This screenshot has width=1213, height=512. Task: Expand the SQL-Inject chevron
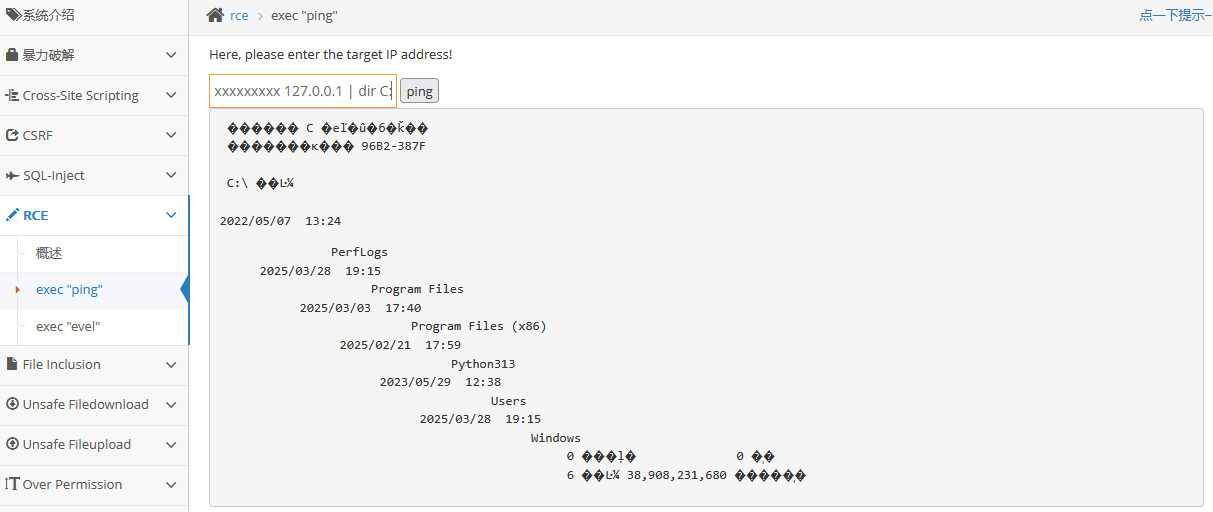click(x=171, y=175)
